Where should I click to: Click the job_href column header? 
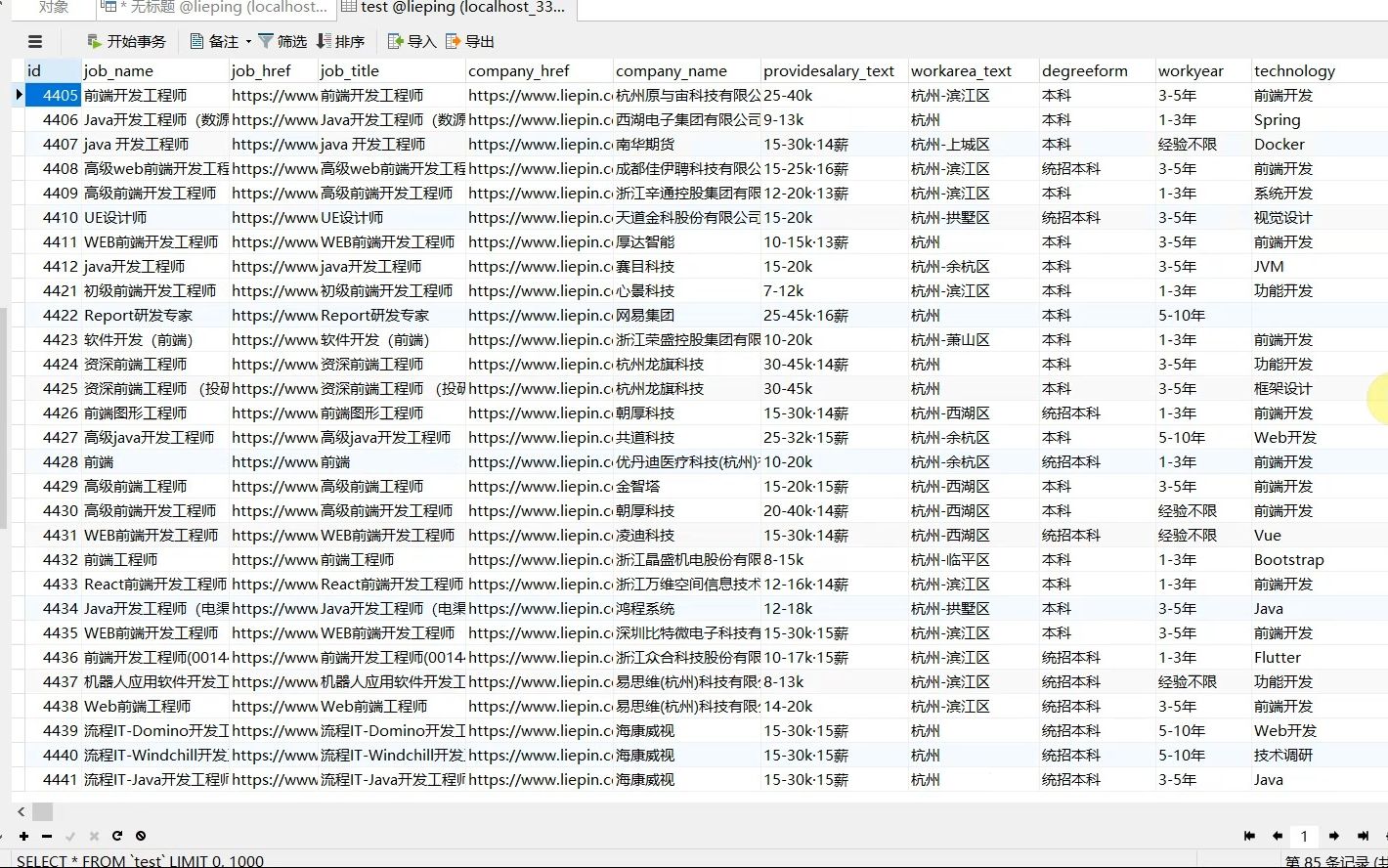(274, 70)
